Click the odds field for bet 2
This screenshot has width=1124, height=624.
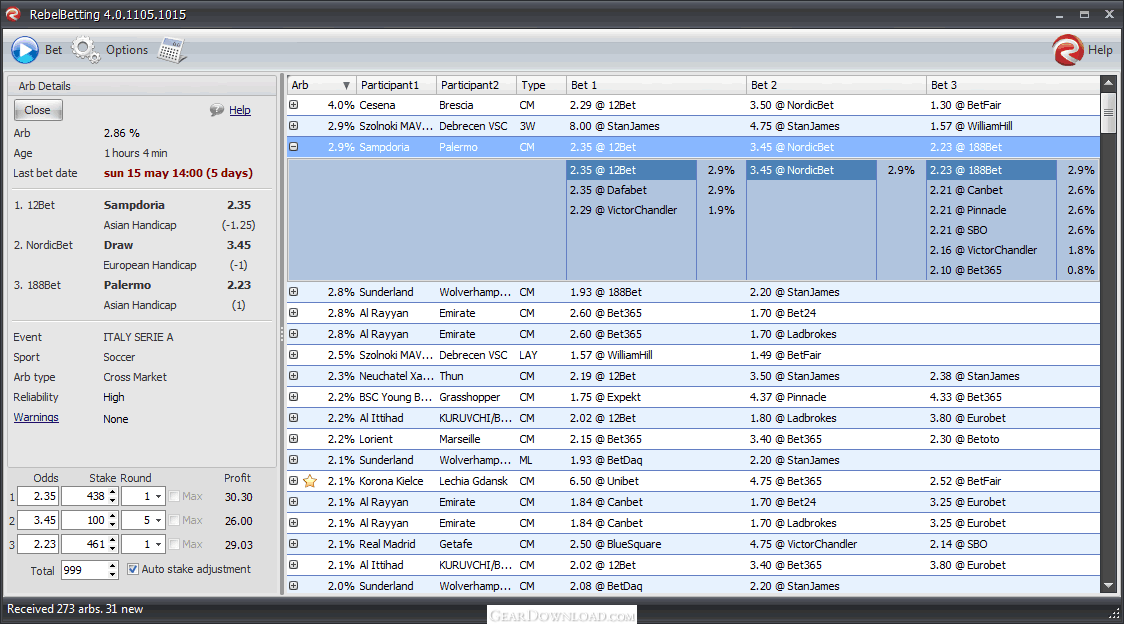pos(38,520)
